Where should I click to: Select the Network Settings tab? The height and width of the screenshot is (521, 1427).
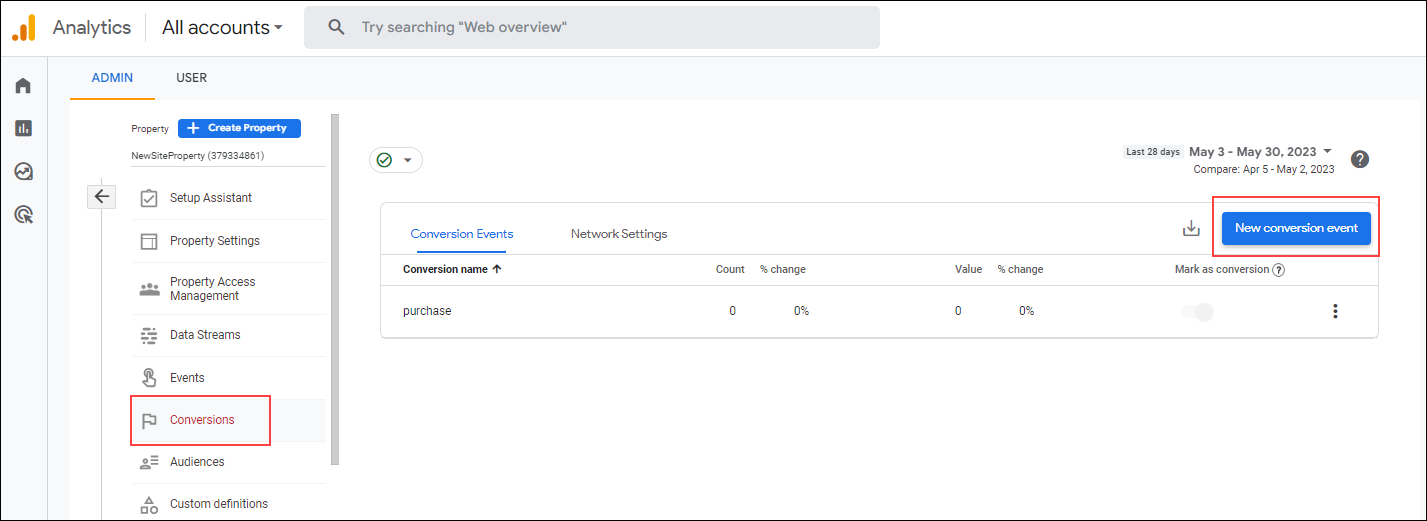coord(619,234)
